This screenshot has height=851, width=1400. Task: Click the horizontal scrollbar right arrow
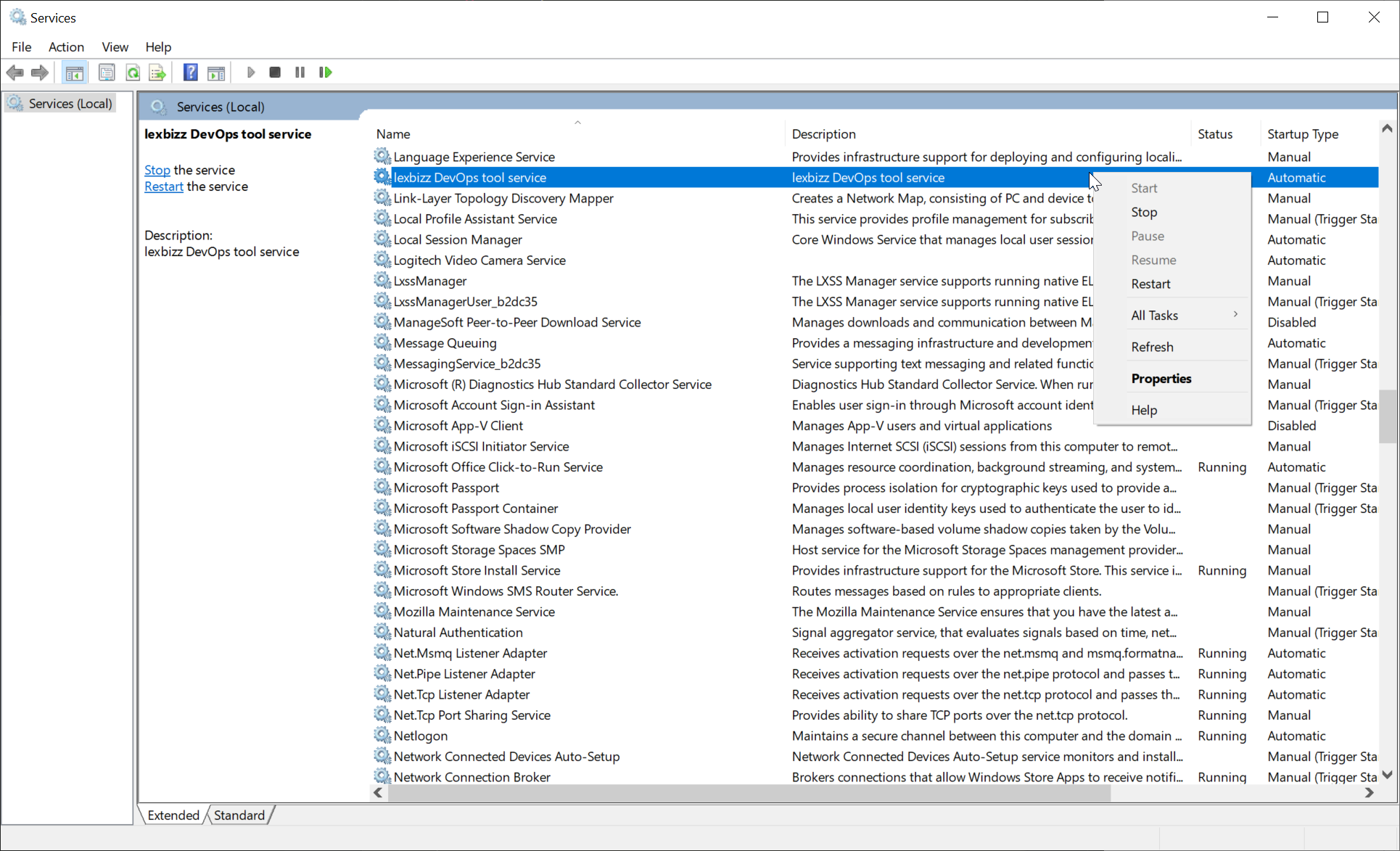(x=1369, y=793)
